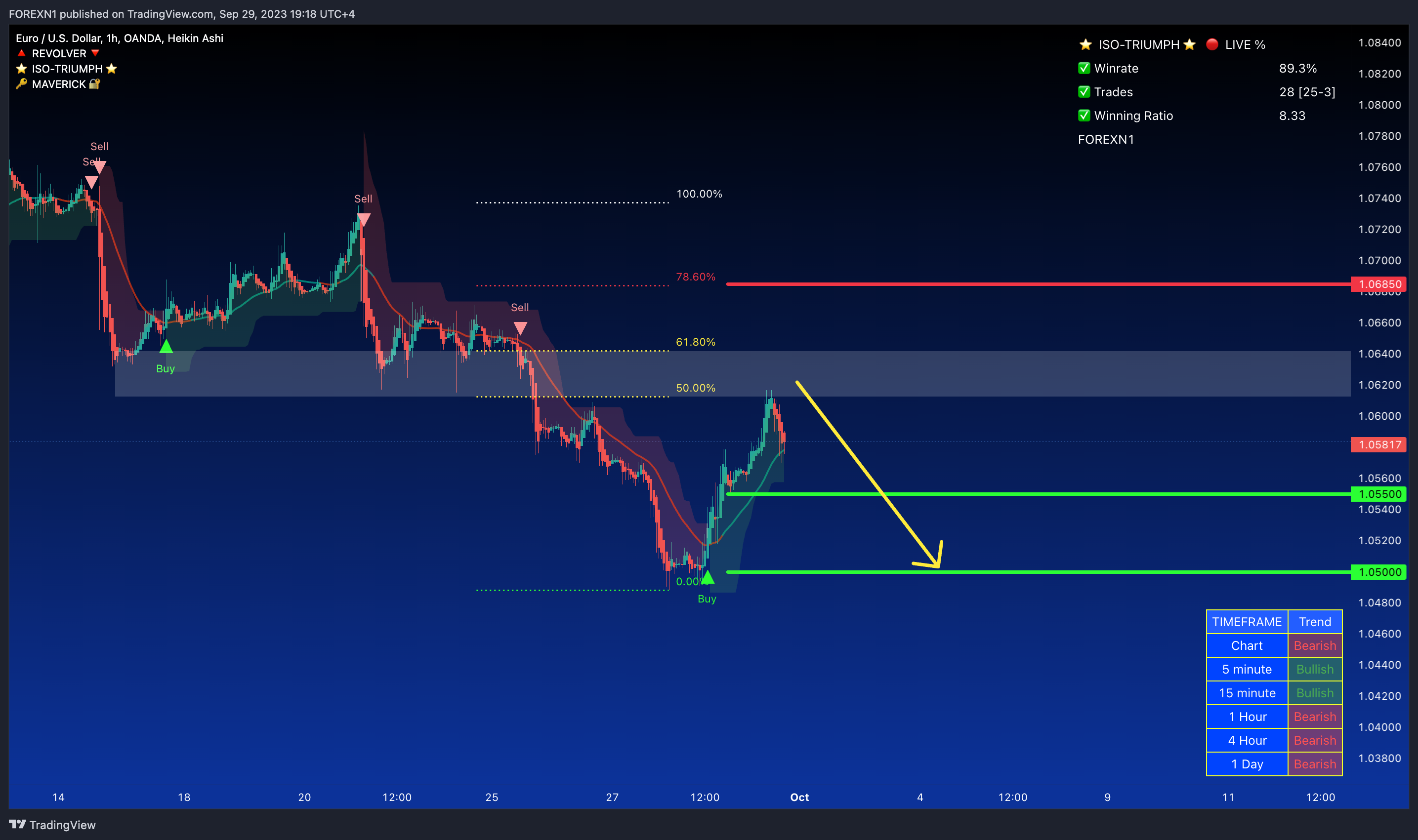Click the red 1.06850 price label

point(1379,284)
